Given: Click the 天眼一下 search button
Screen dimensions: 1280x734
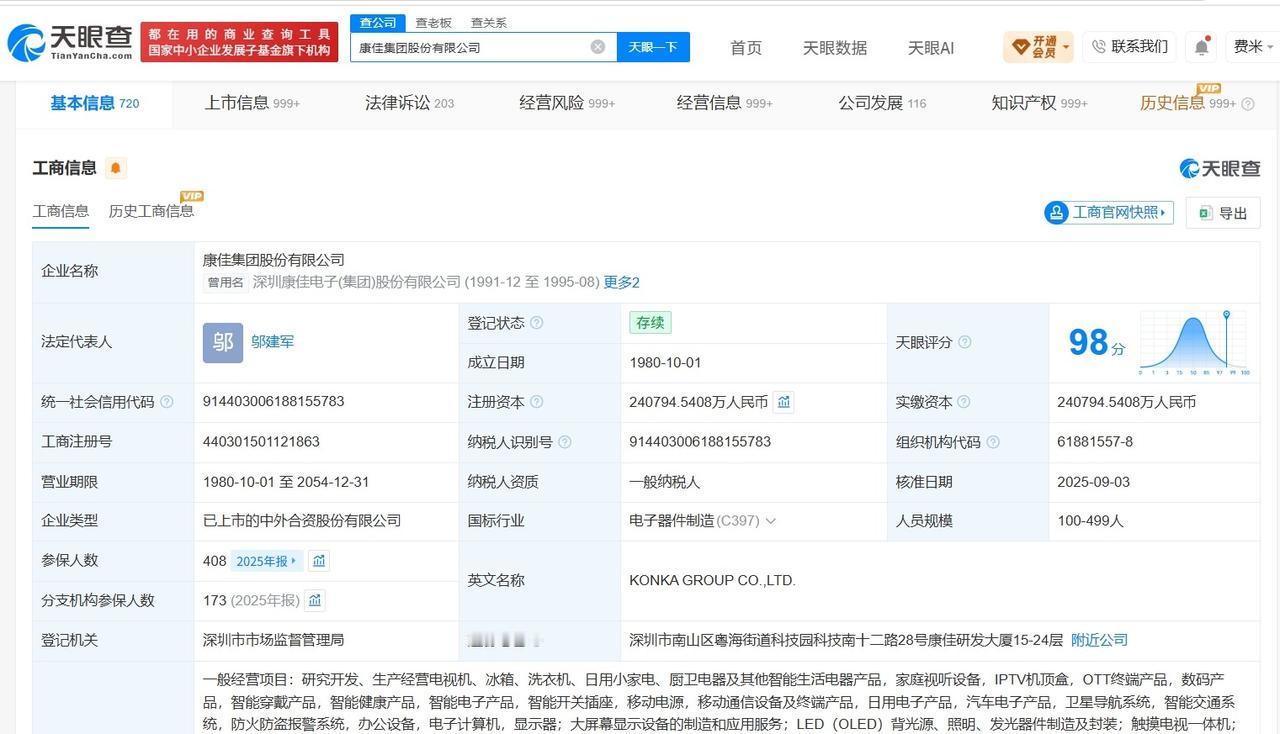Looking at the screenshot, I should tap(653, 47).
